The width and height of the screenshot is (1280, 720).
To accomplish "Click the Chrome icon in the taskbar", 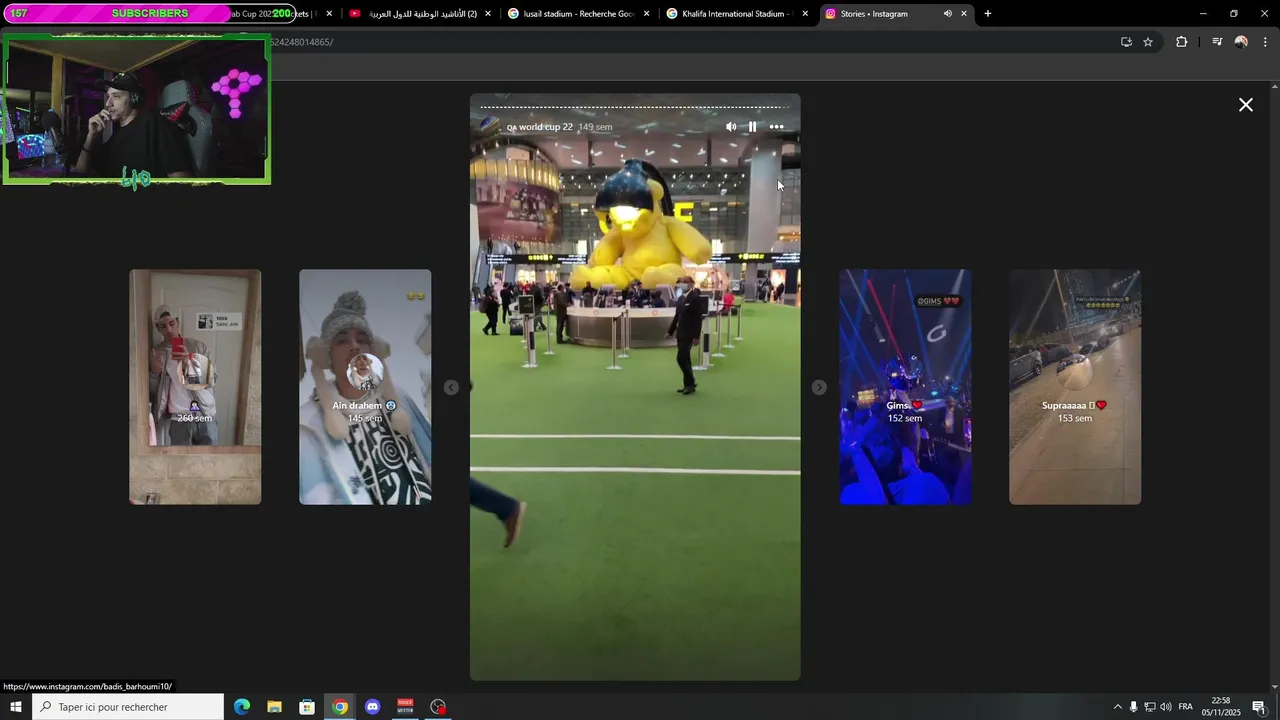I will pos(340,707).
